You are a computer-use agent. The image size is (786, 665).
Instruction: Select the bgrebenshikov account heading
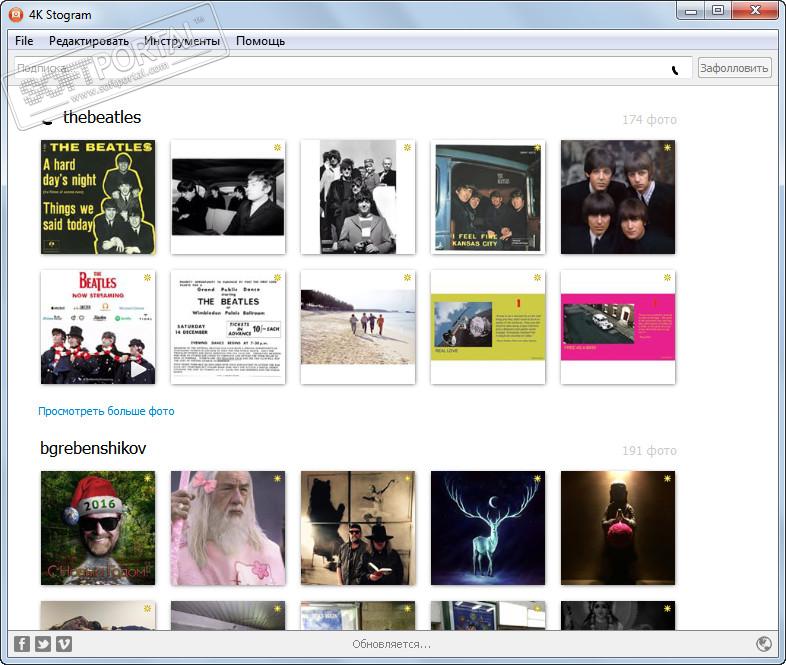[93, 448]
